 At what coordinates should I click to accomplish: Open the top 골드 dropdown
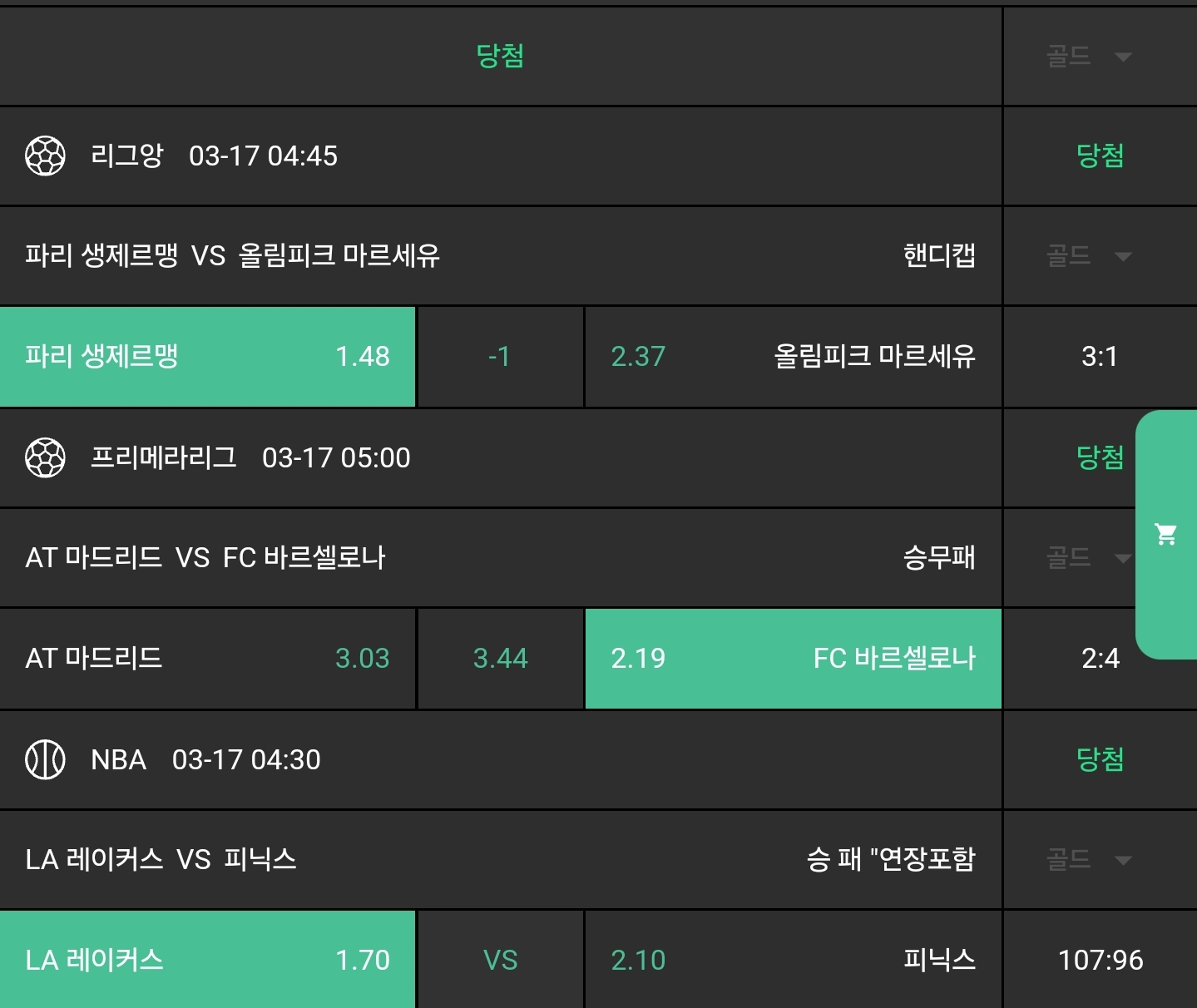pos(1088,57)
